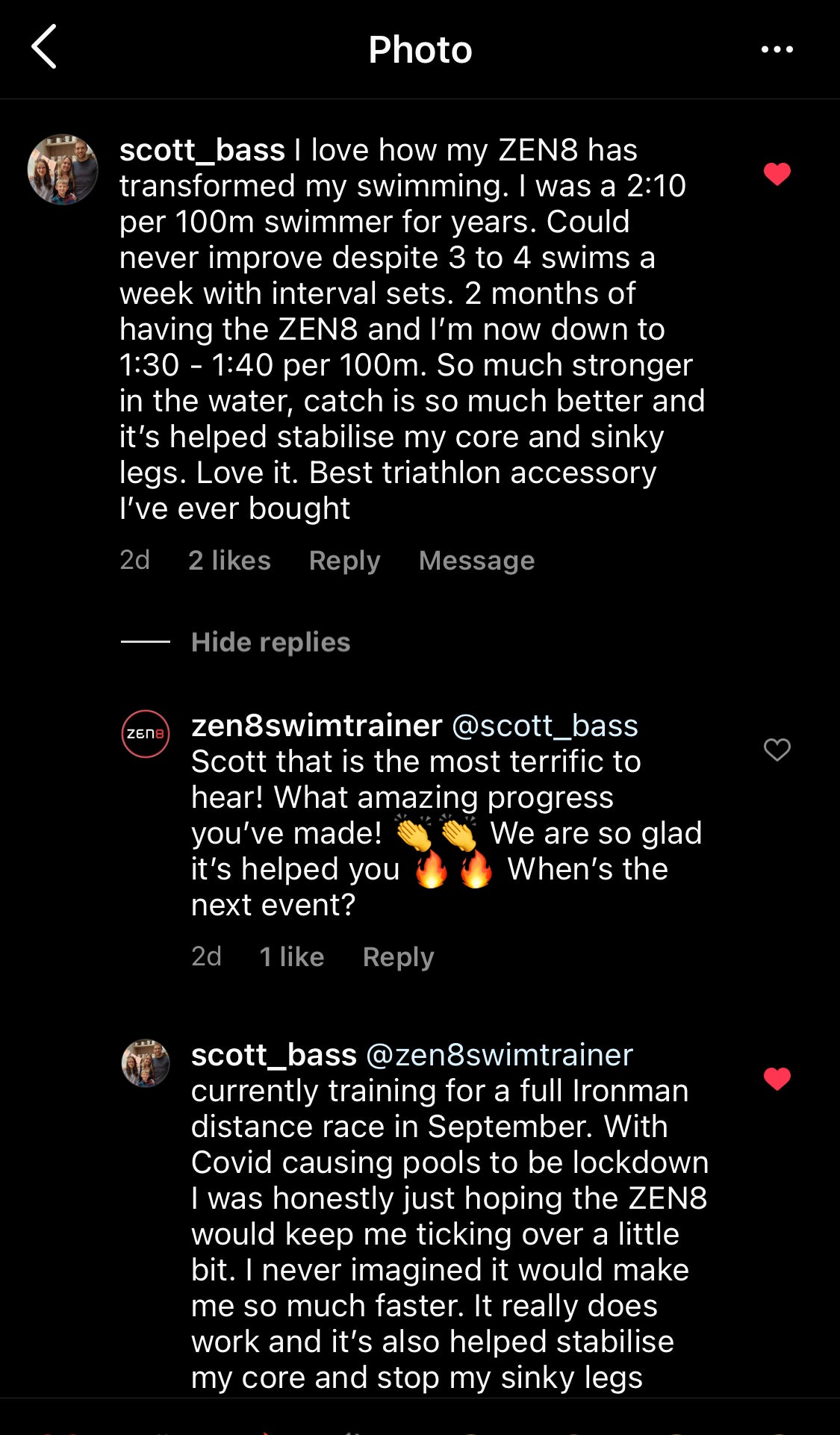Unlike scott_bass's top ZEN8 comment
The image size is (840, 1435).
pos(777,174)
